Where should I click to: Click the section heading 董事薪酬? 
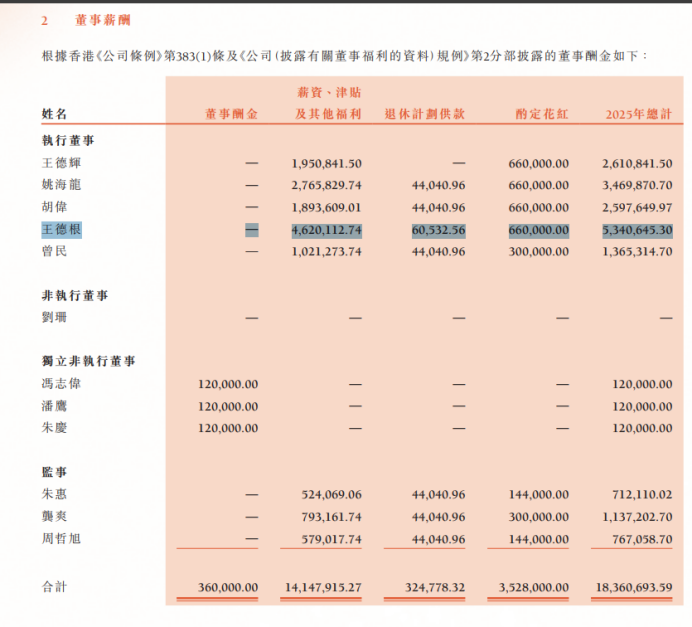click(x=102, y=20)
